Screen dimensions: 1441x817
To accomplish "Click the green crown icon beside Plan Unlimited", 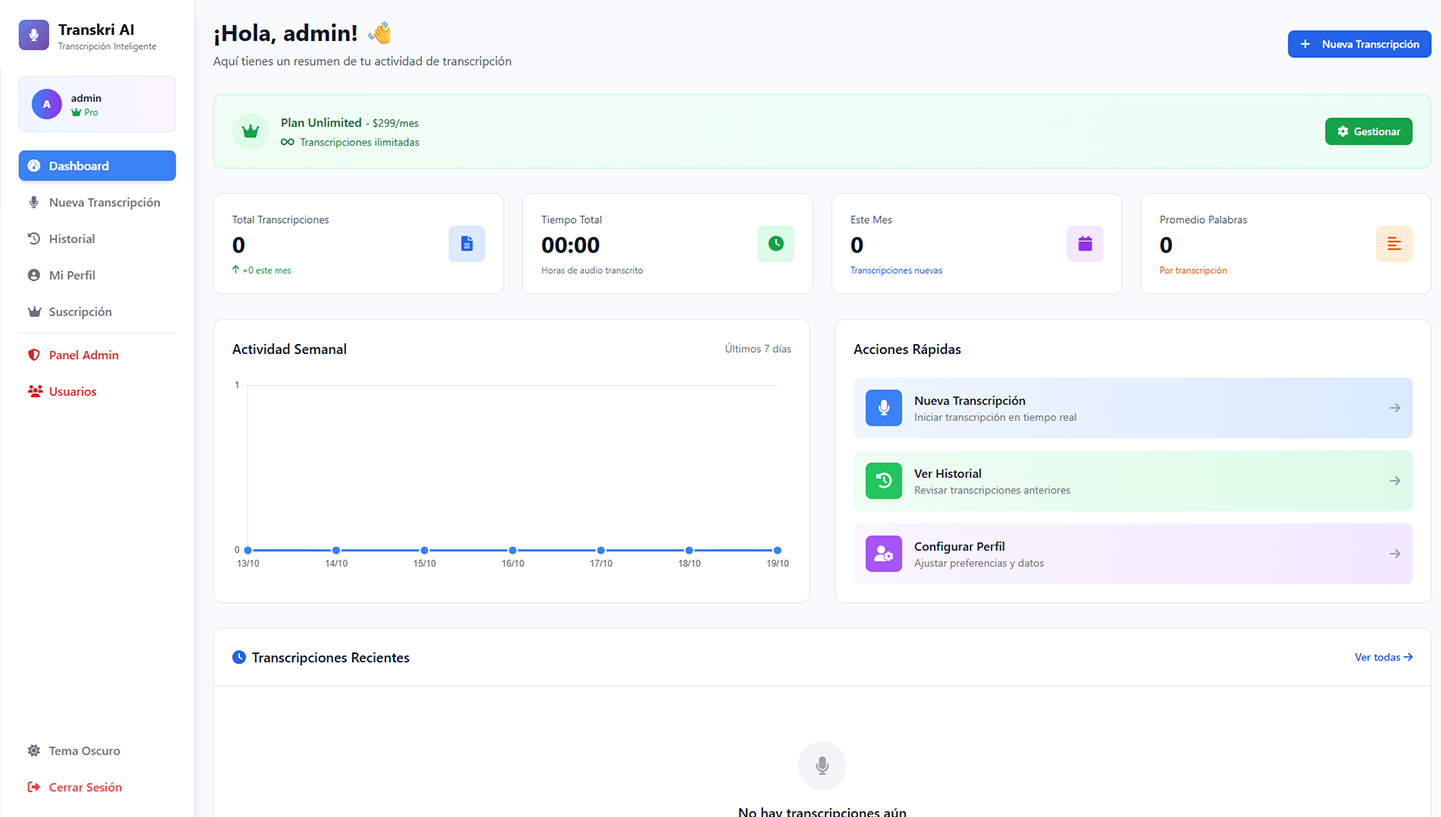I will (x=250, y=132).
